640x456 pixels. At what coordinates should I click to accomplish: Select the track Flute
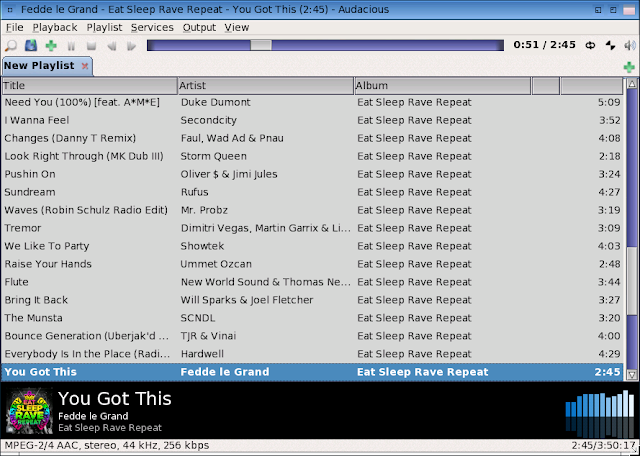[312, 282]
